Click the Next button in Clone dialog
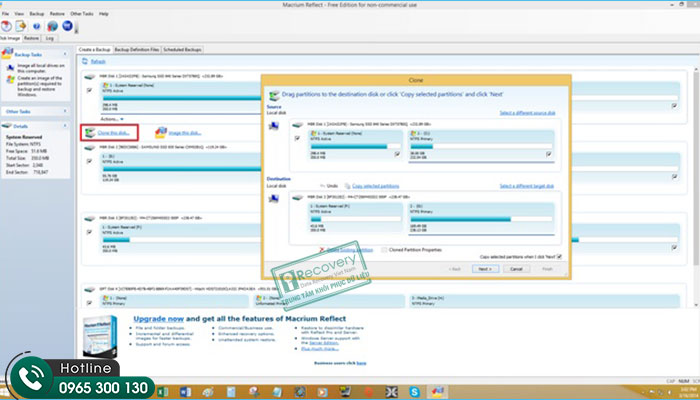 [485, 269]
